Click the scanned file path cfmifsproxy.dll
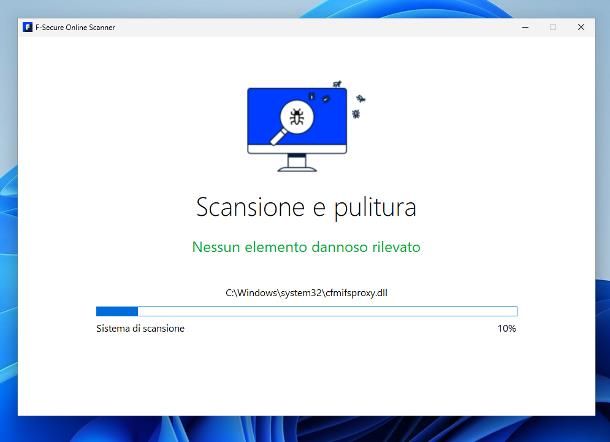This screenshot has height=442, width=610. click(x=307, y=293)
